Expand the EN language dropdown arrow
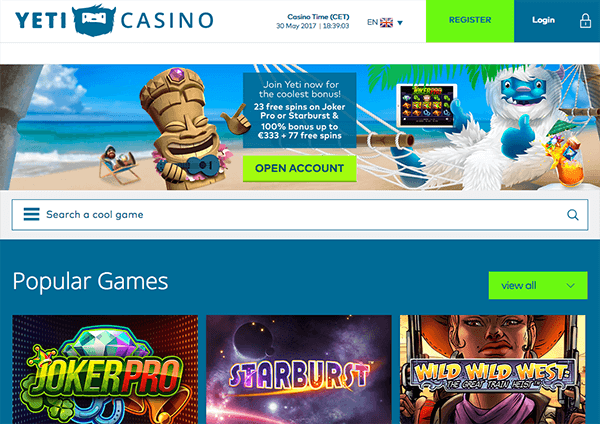Viewport: 600px width, 424px height. (x=400, y=23)
